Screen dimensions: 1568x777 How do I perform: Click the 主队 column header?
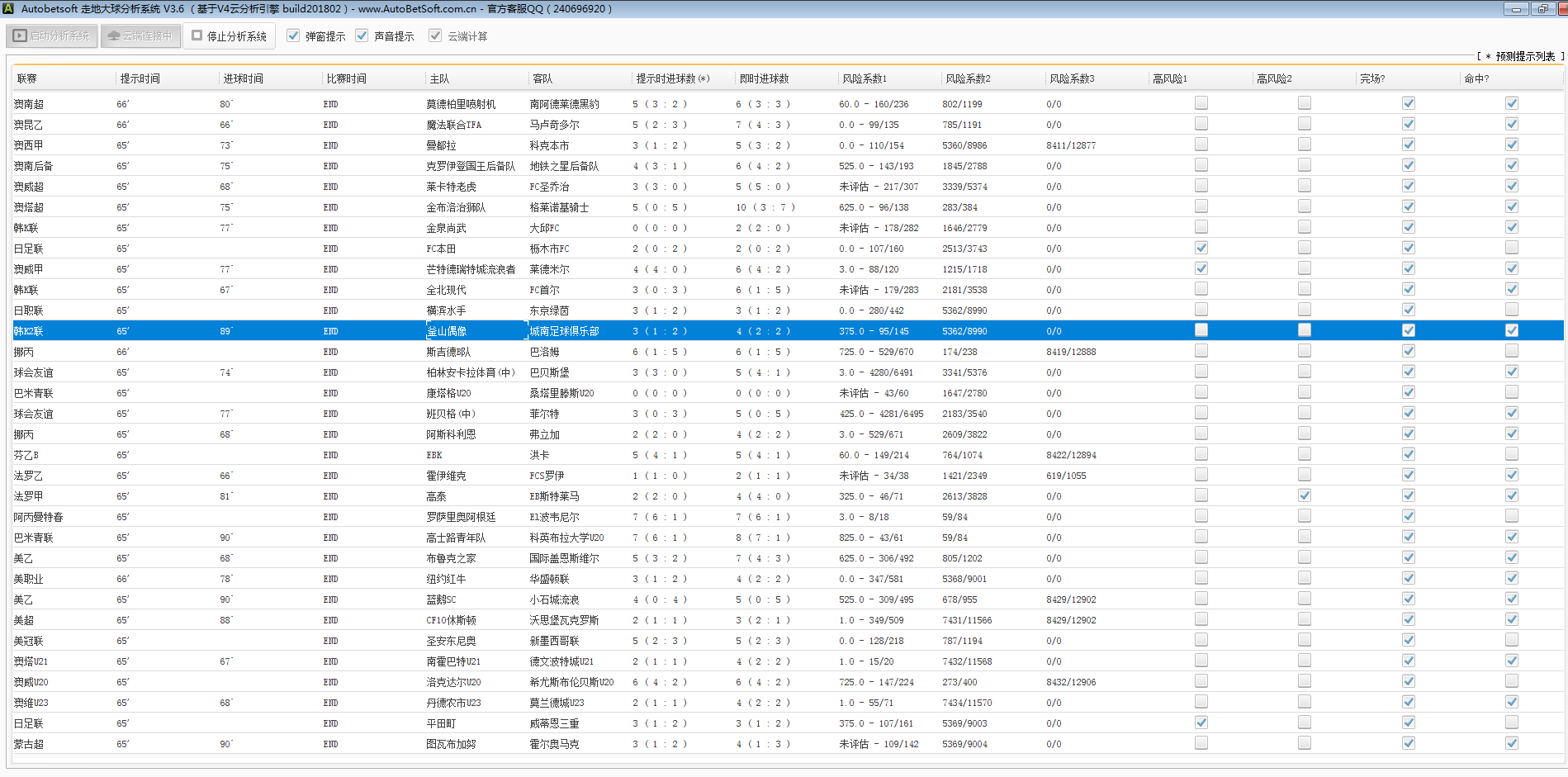click(439, 79)
